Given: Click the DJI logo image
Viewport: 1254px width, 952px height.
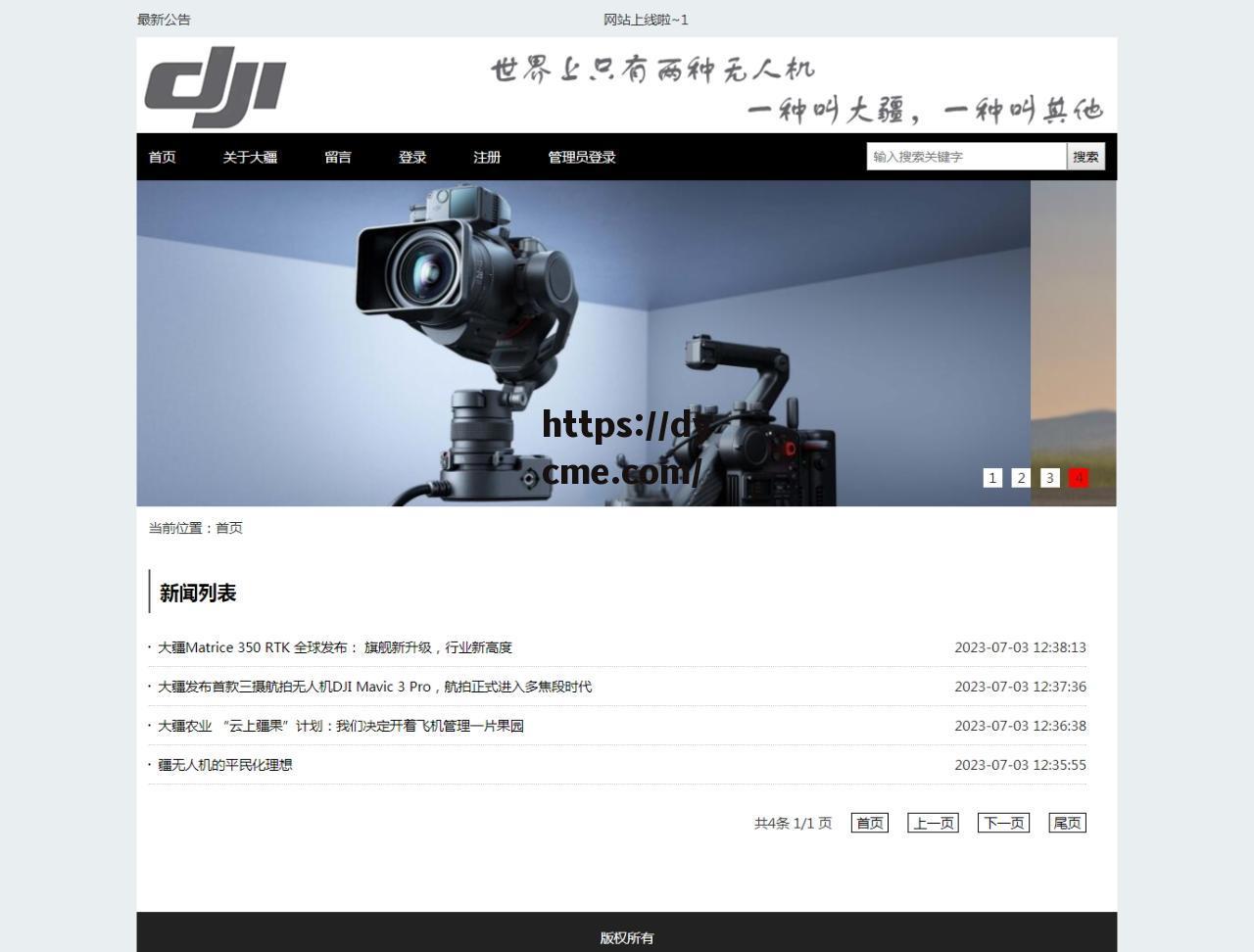Looking at the screenshot, I should pyautogui.click(x=216, y=85).
